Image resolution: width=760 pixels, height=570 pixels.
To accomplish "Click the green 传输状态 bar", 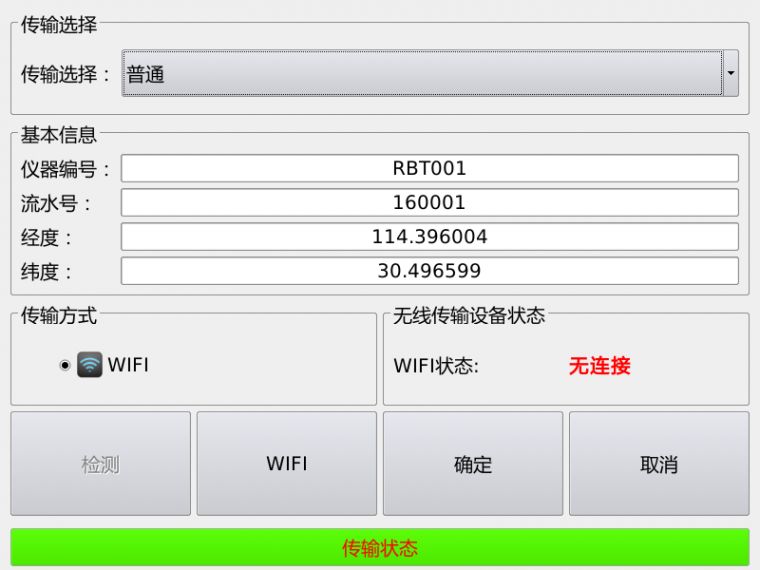I will tap(379, 548).
